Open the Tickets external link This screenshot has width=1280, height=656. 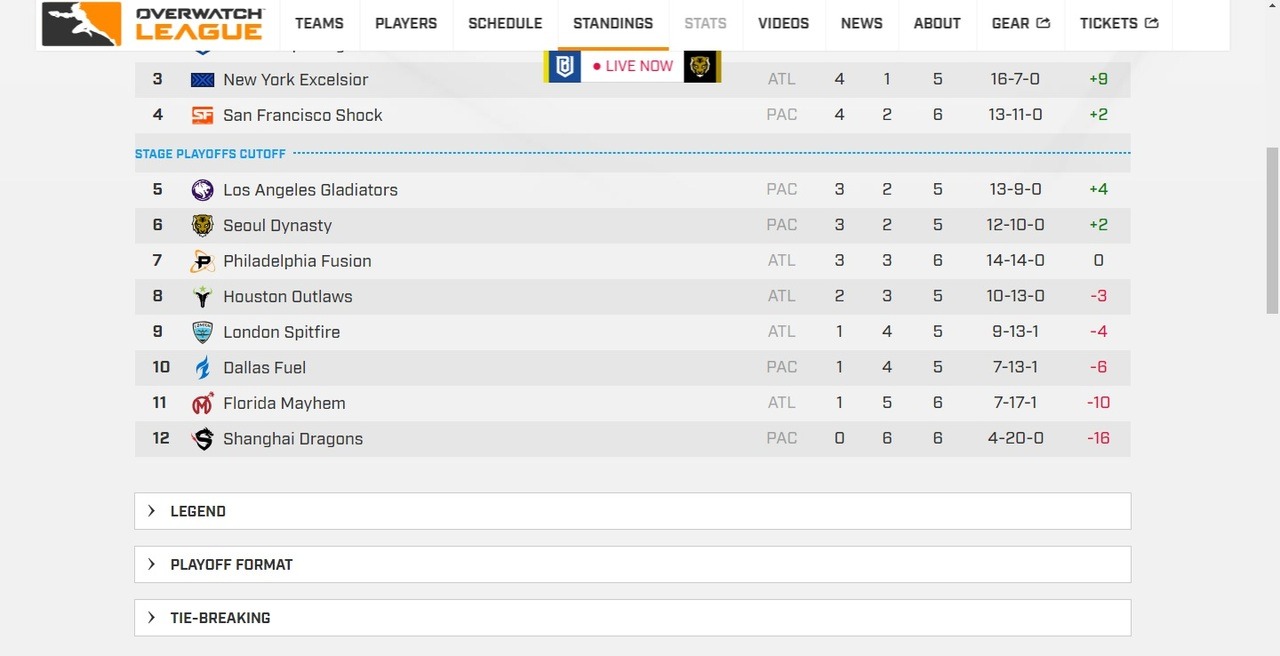pyautogui.click(x=1119, y=24)
